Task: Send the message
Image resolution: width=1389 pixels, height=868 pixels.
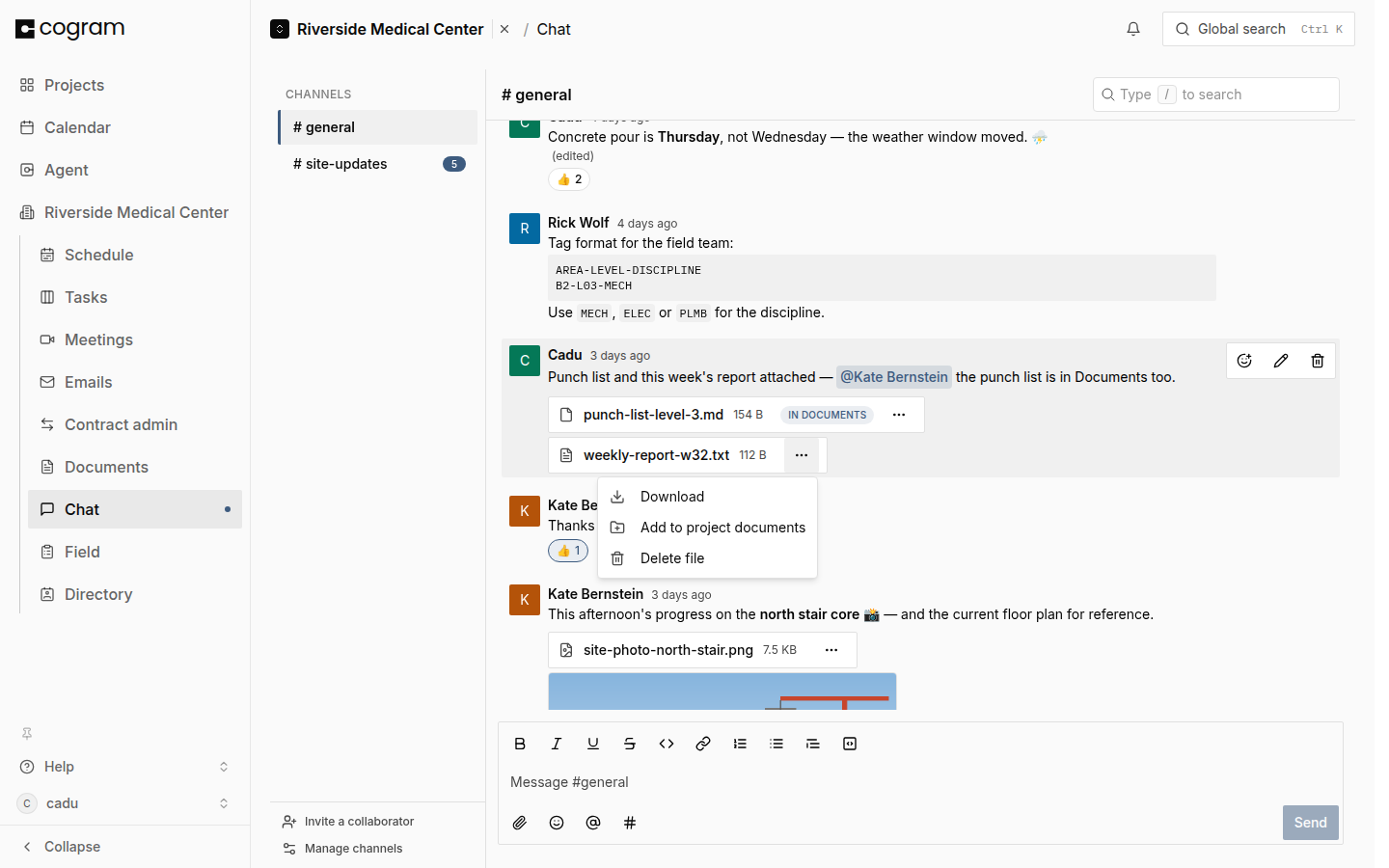Action: [x=1311, y=823]
